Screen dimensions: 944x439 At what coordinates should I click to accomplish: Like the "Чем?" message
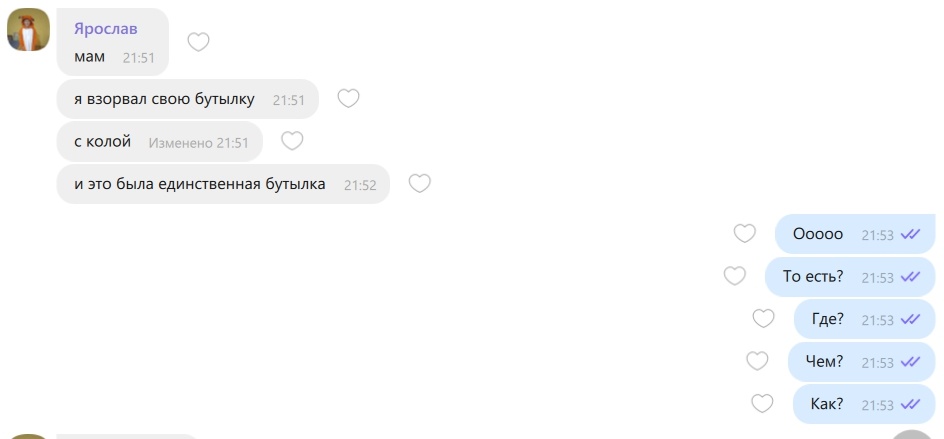click(757, 361)
